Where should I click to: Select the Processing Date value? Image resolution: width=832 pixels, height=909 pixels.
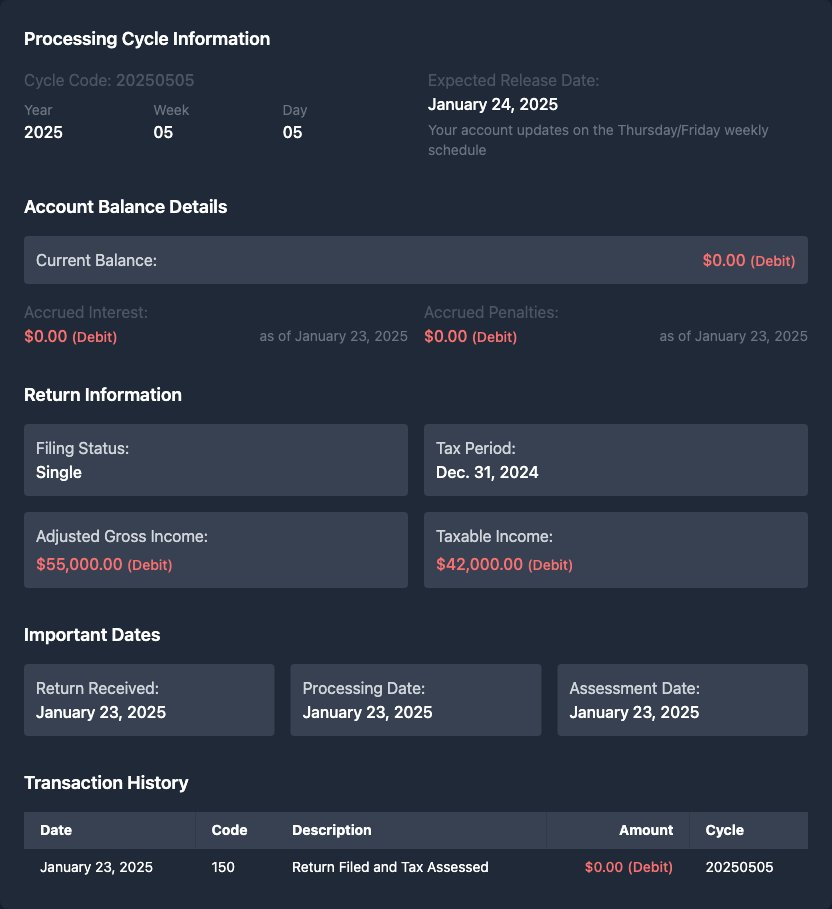[x=368, y=712]
